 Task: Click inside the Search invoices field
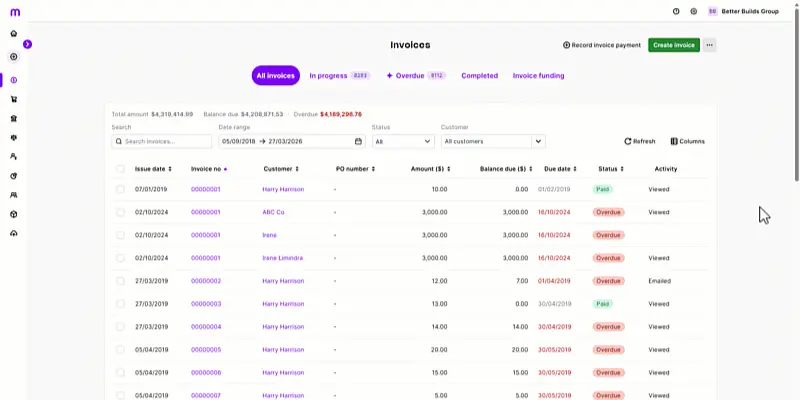[162, 141]
